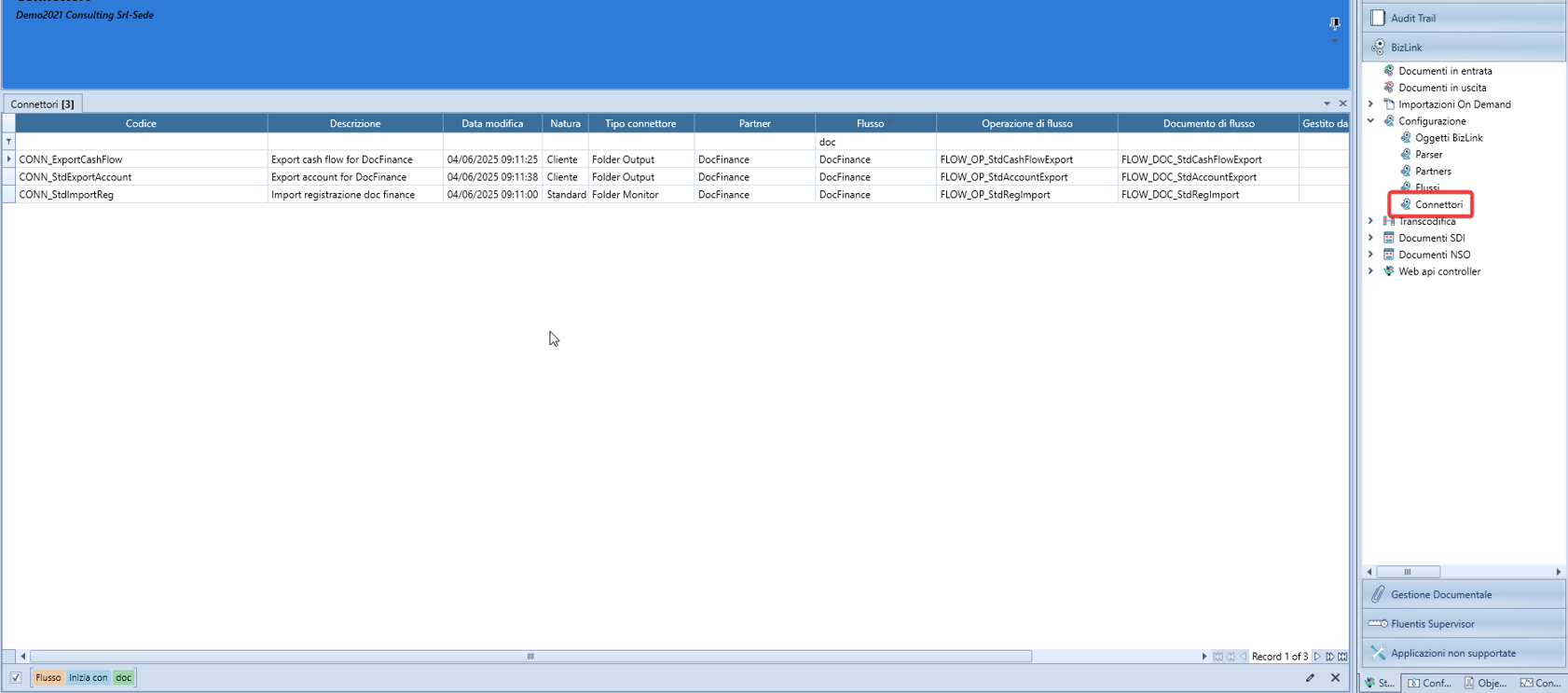Jump to last record in navigator
The height and width of the screenshot is (693, 1568).
click(1342, 657)
